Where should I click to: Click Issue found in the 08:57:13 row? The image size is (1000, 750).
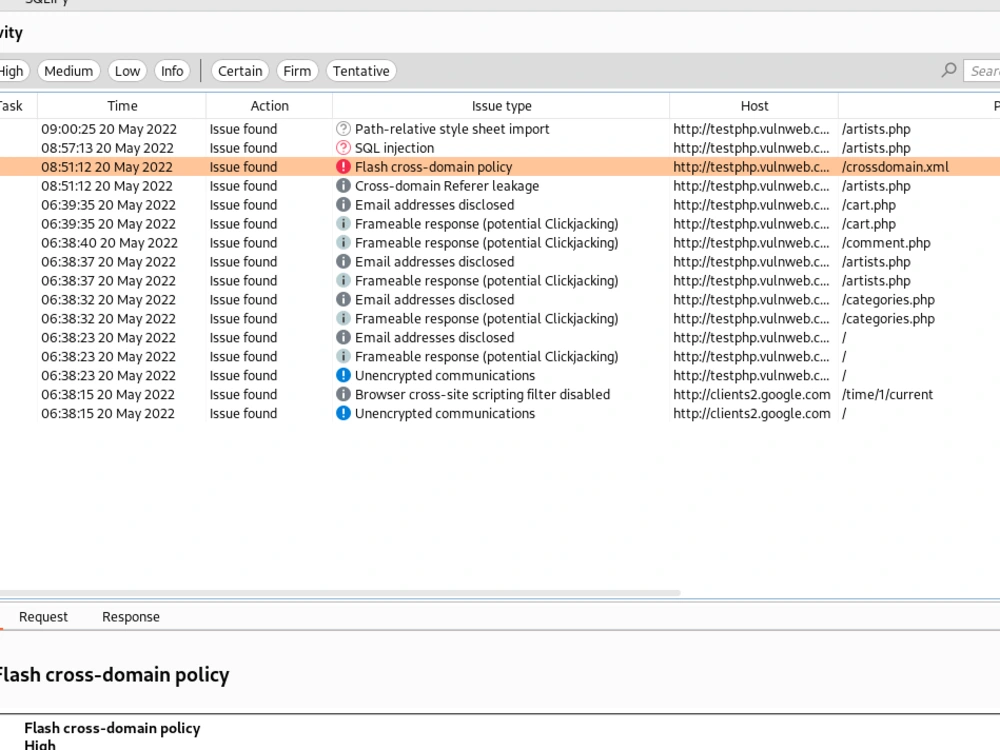coord(243,148)
